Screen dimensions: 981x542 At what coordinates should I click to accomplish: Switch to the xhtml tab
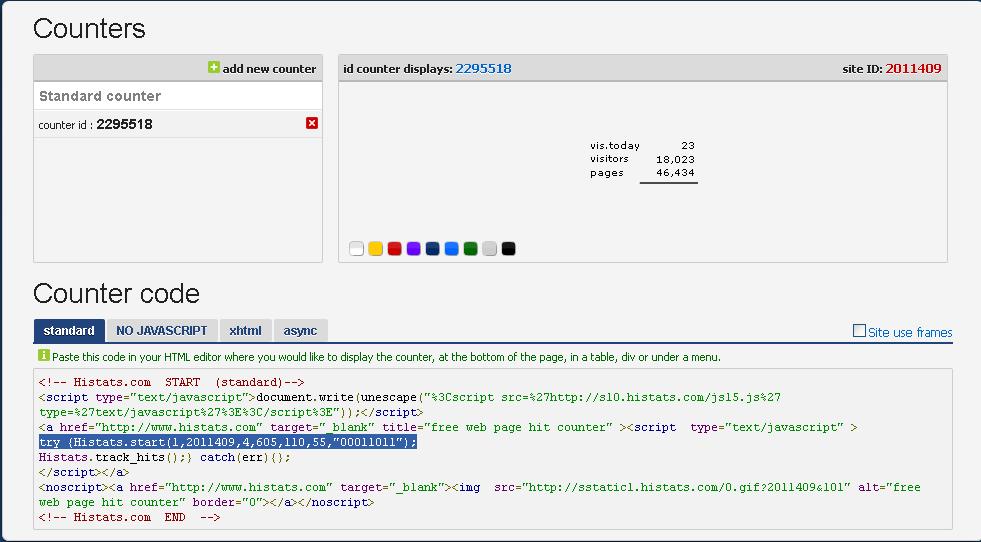pos(245,330)
